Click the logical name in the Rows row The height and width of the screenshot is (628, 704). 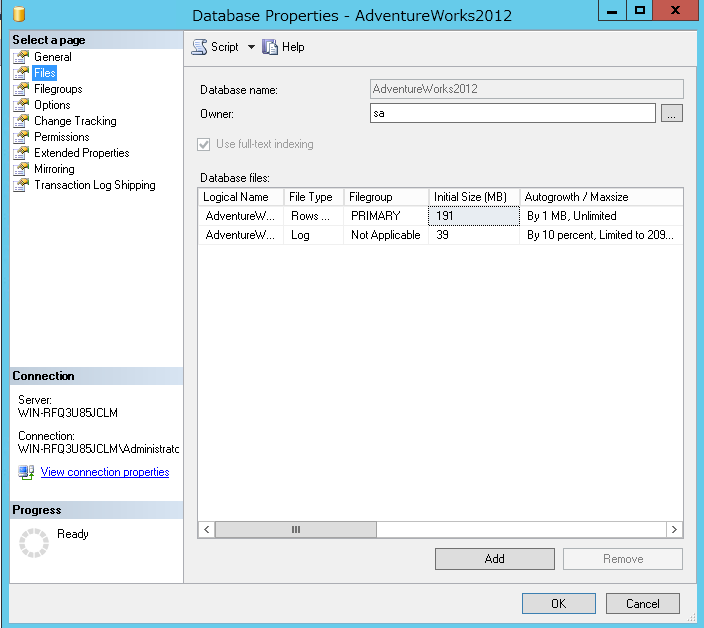pos(241,216)
